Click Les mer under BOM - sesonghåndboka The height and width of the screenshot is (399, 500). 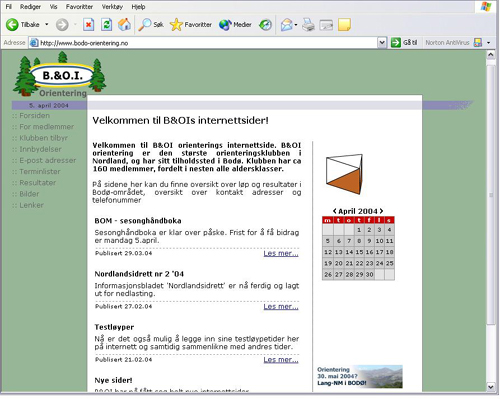tap(281, 253)
